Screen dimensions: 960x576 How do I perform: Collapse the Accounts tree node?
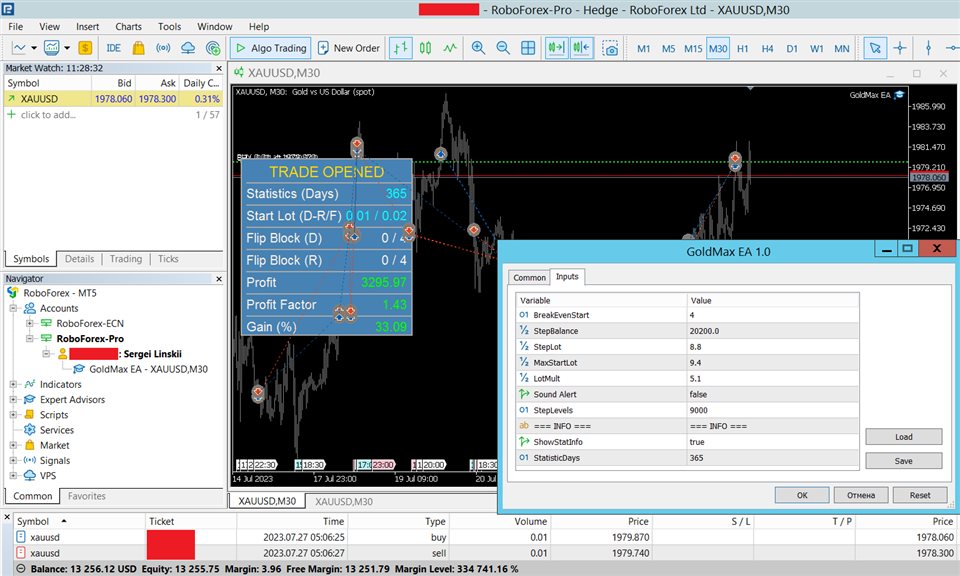point(13,309)
